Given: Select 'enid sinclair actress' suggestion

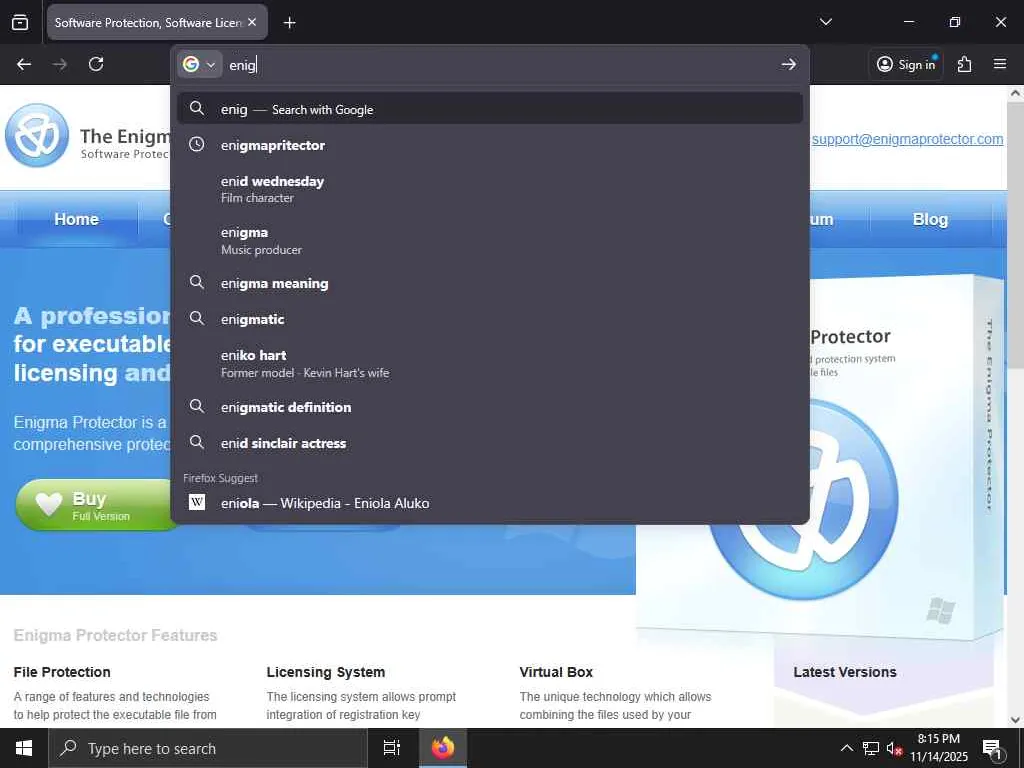Looking at the screenshot, I should click(x=490, y=443).
